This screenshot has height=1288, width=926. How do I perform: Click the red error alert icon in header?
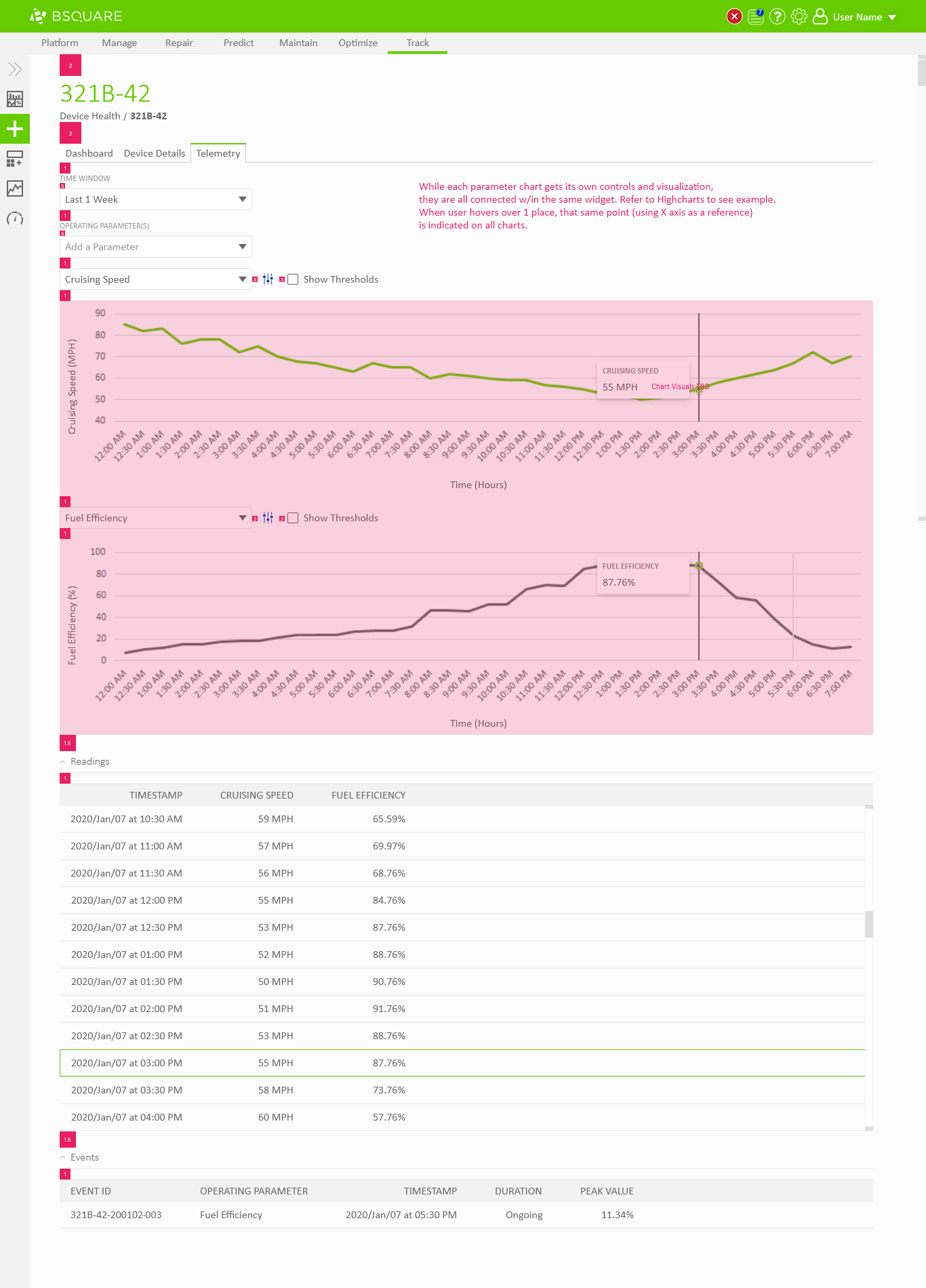[734, 16]
